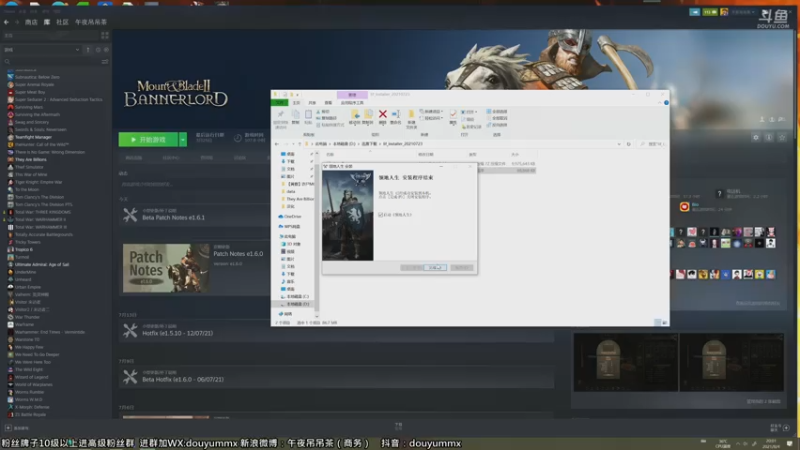This screenshot has height=450, width=800.
Task: Click Explorer up-folder arrow
Action: (x=300, y=144)
